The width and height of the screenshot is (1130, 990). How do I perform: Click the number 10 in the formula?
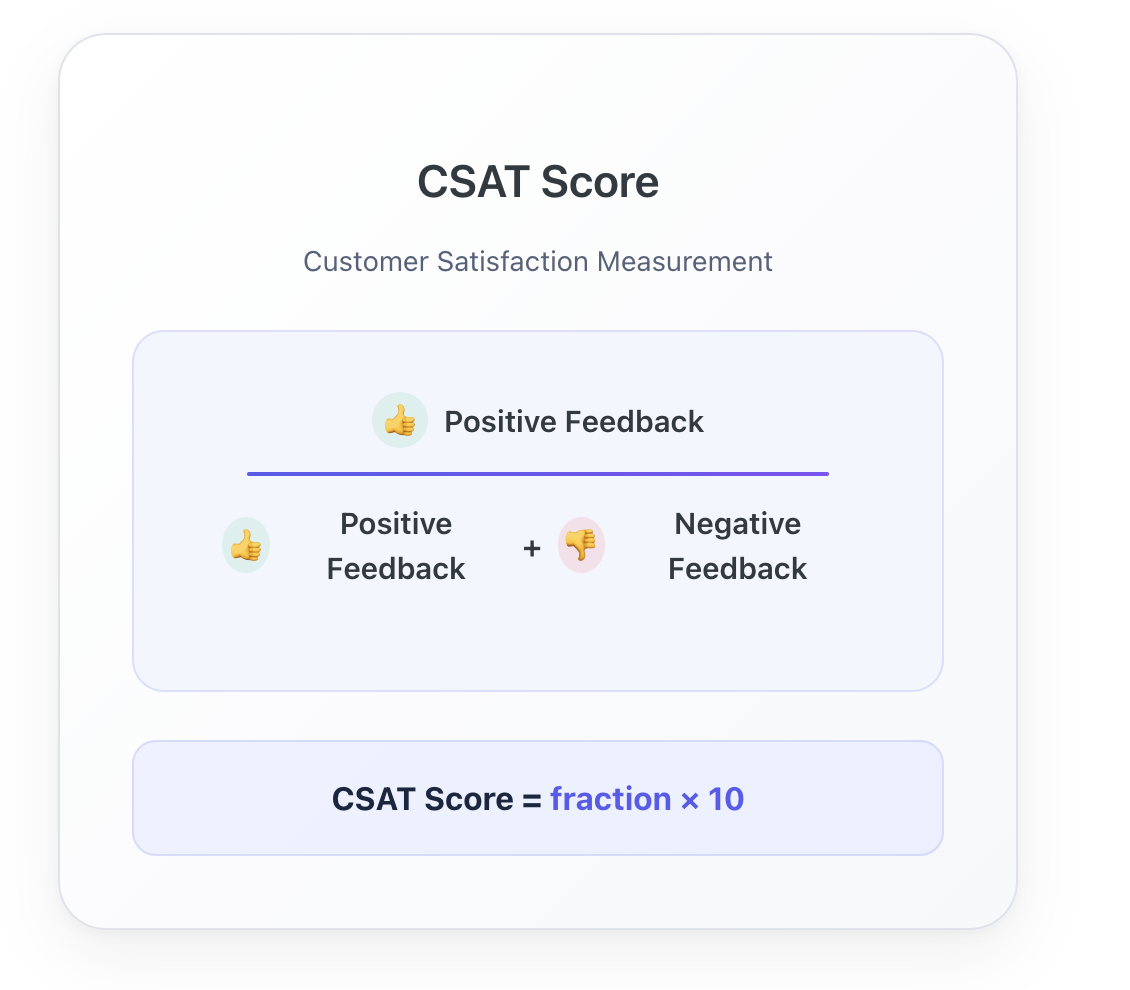tap(726, 799)
